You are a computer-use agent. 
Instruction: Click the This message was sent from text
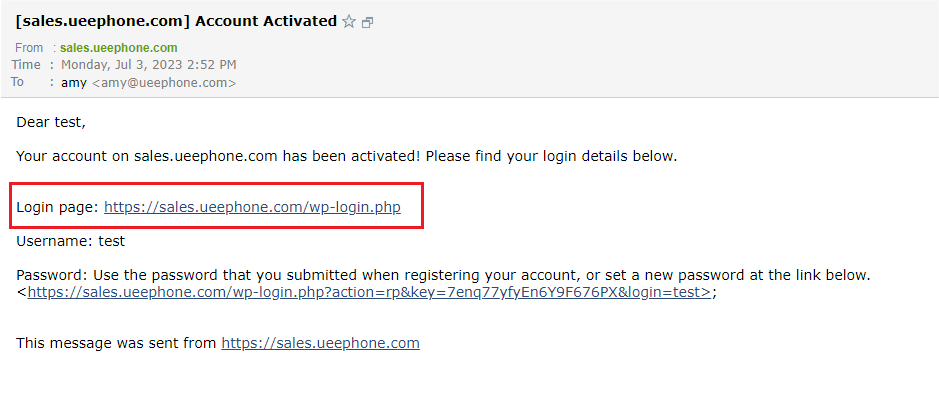pyautogui.click(x=117, y=343)
